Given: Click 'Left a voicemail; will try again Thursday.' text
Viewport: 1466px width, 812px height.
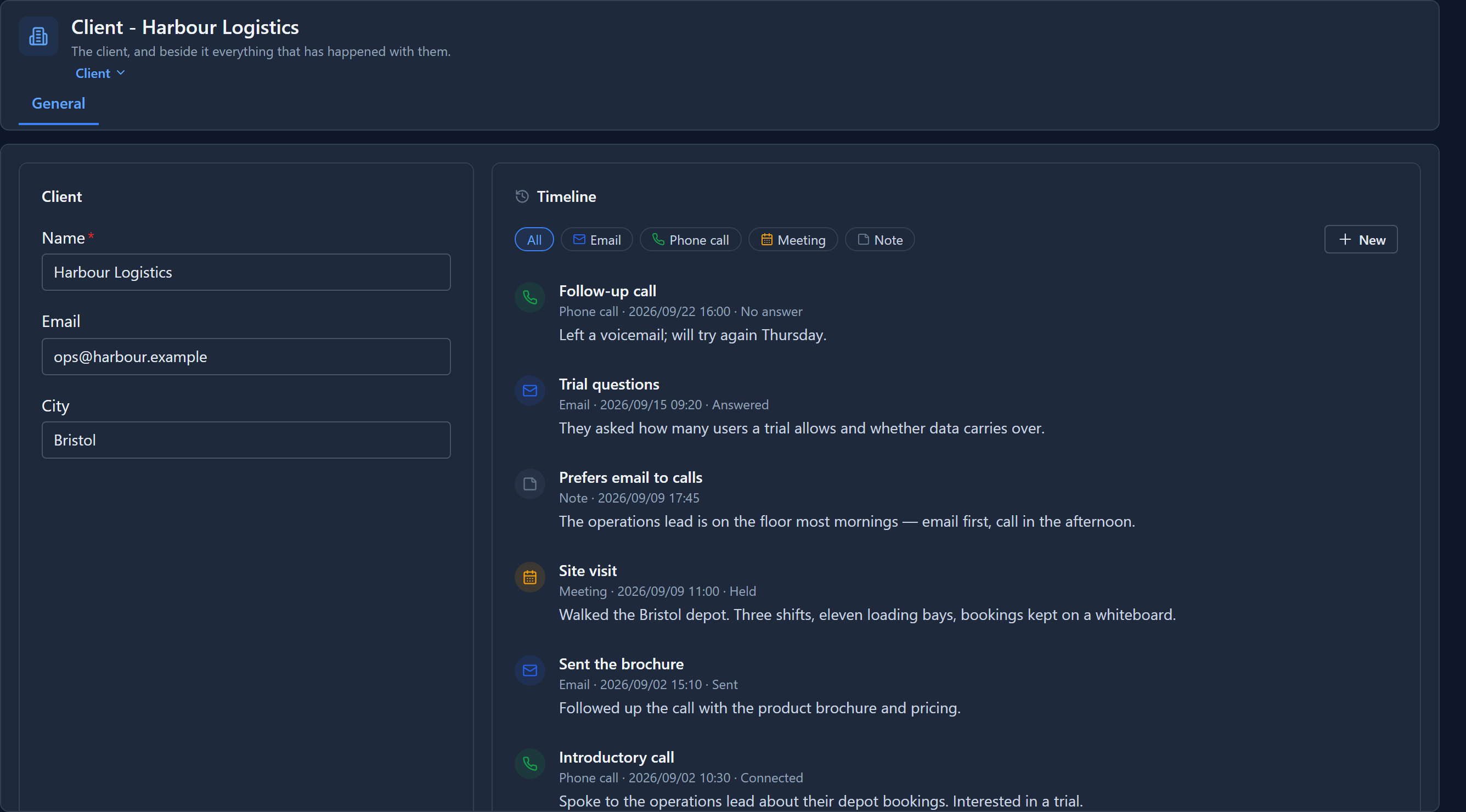Looking at the screenshot, I should [692, 335].
